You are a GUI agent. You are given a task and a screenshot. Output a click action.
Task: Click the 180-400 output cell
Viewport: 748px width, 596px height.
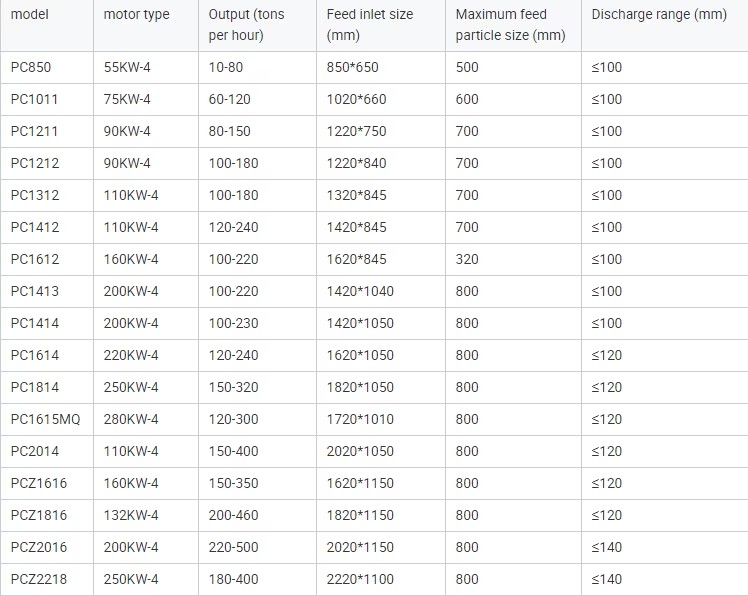click(233, 579)
